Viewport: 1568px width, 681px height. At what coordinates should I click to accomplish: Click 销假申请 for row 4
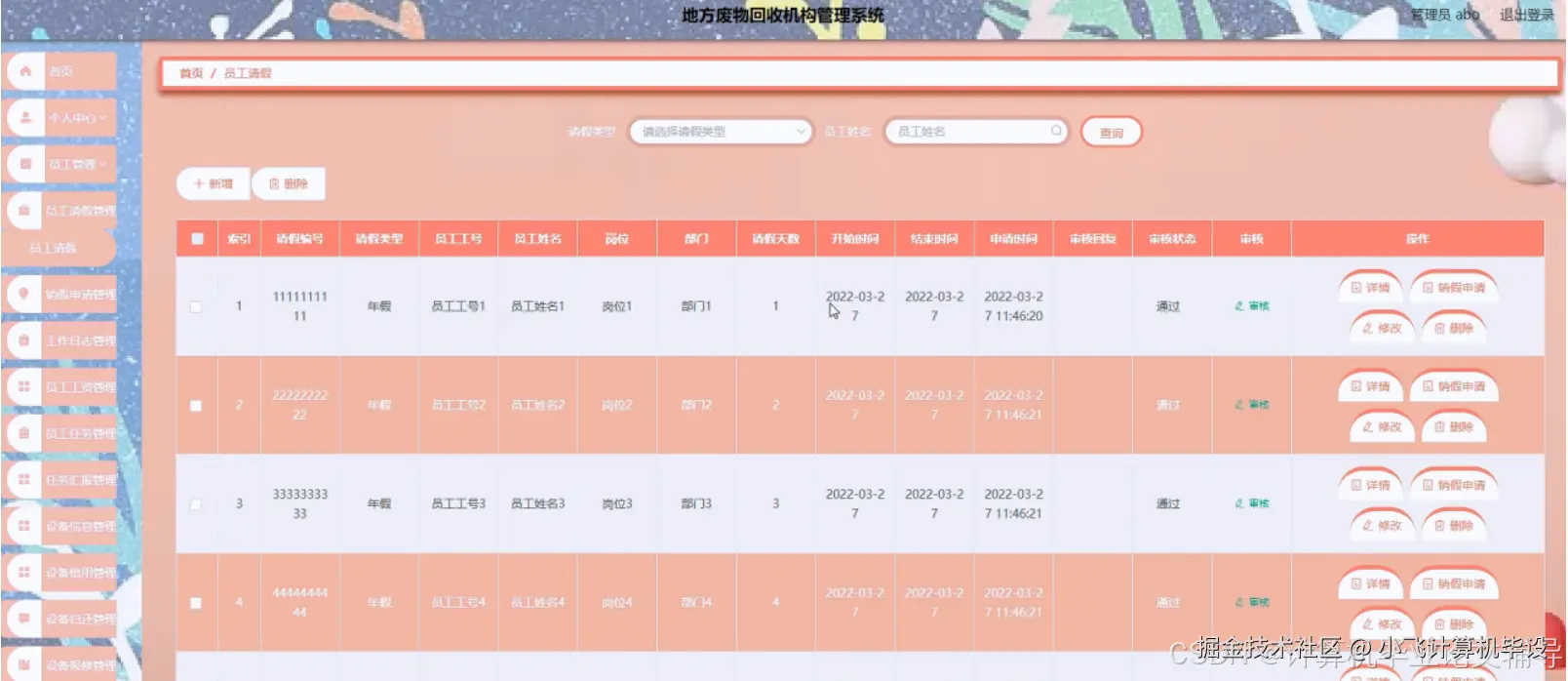[x=1454, y=583]
